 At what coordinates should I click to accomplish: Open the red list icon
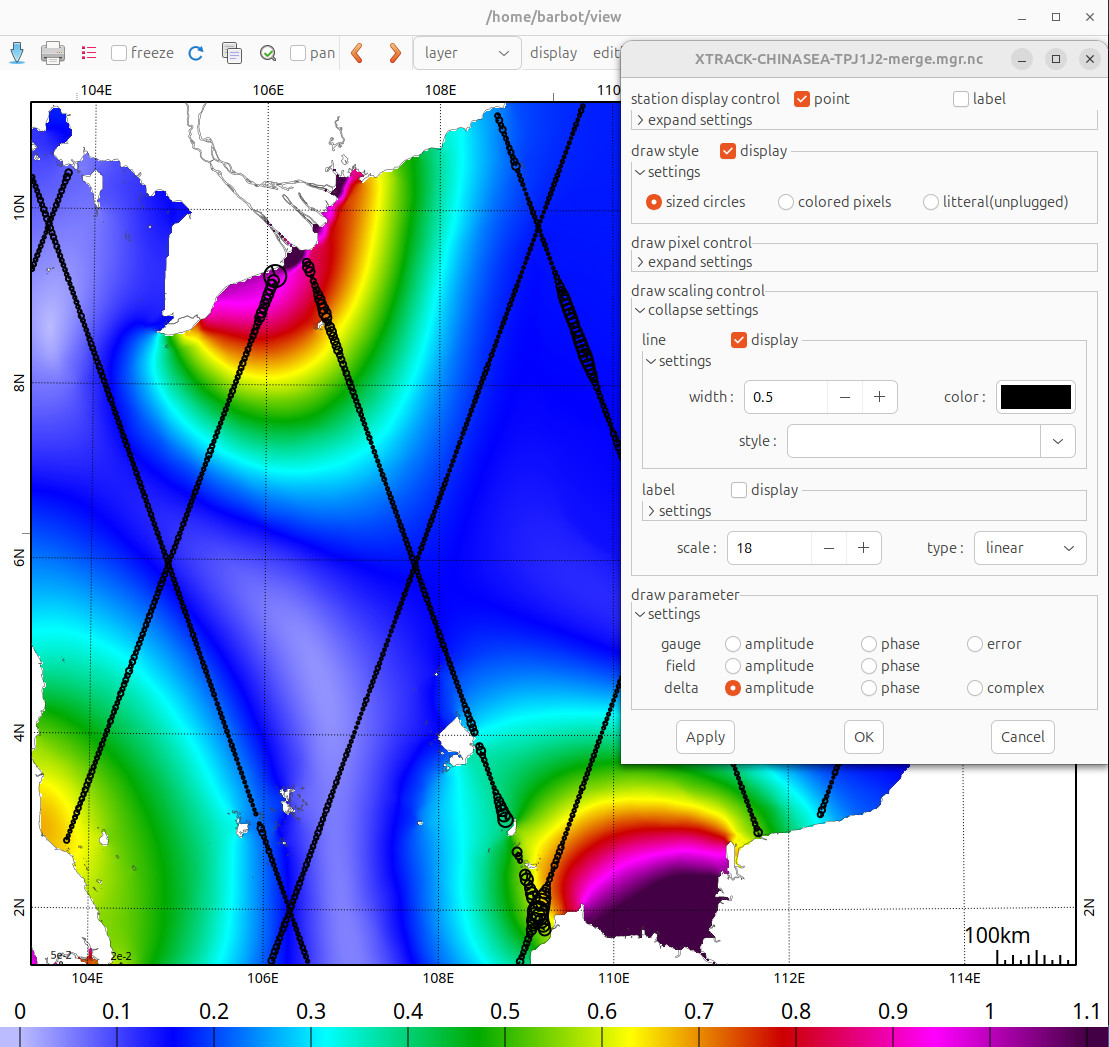88,53
